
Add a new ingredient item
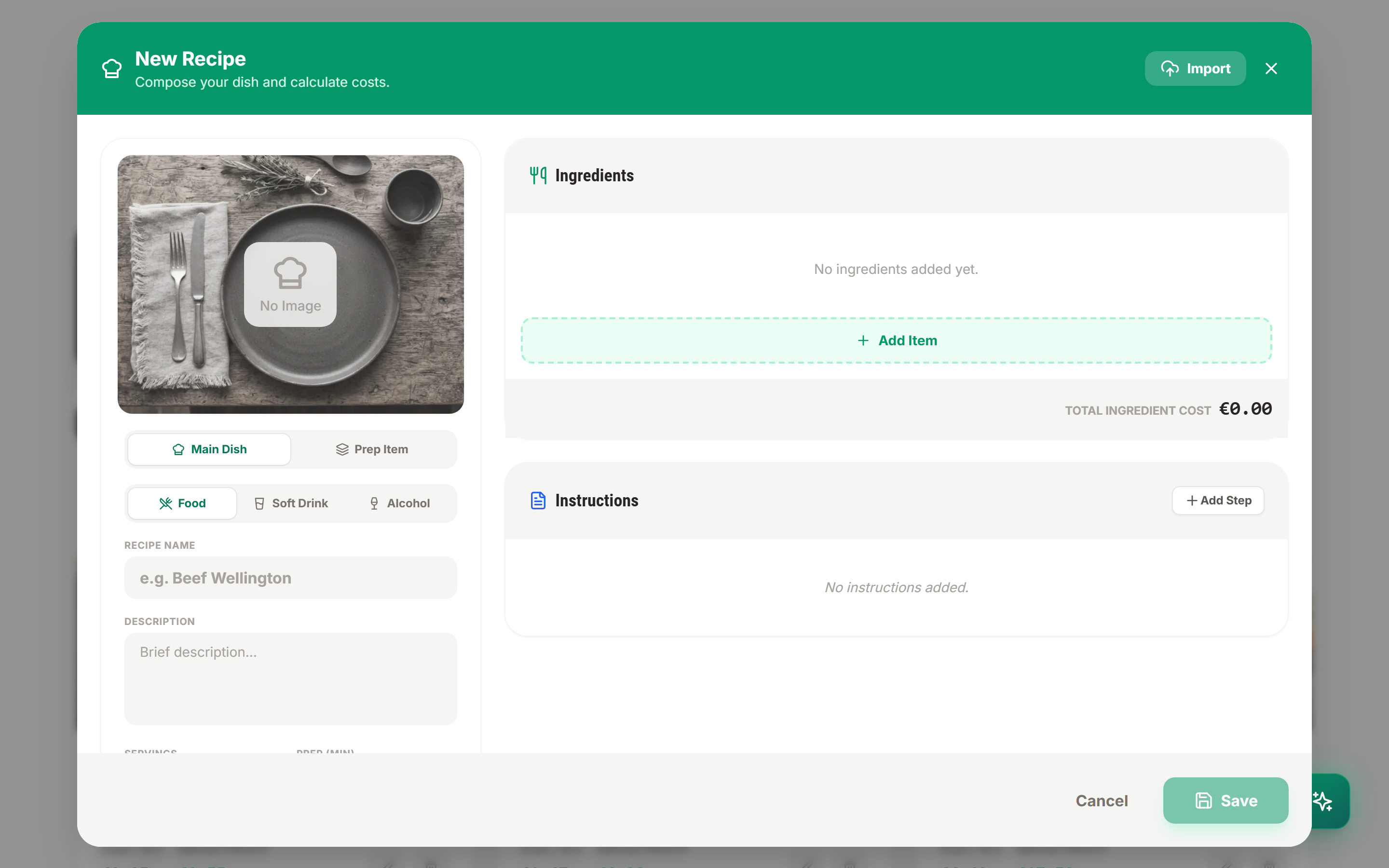click(x=896, y=340)
